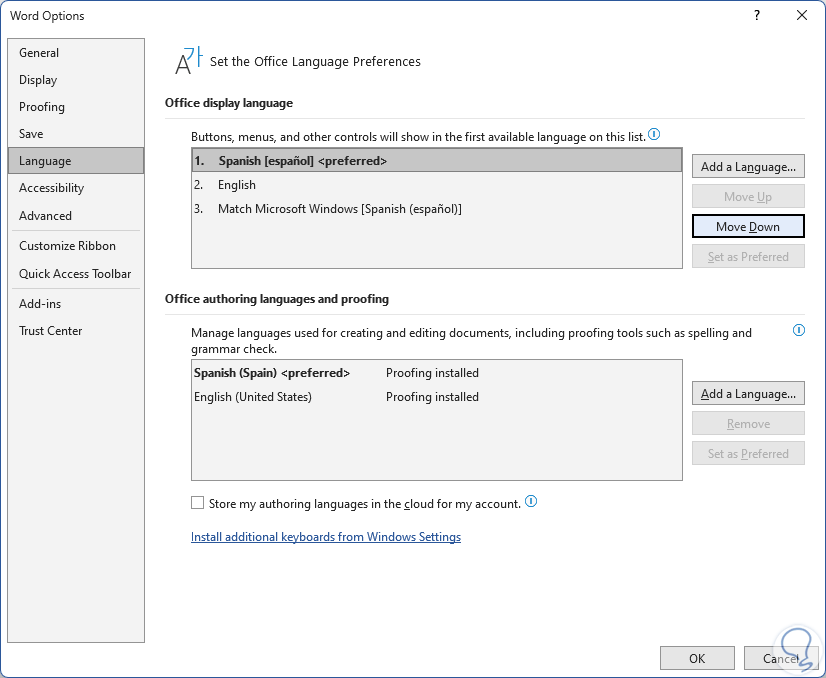Select the Accessibility category
The height and width of the screenshot is (678, 826).
[x=51, y=188]
